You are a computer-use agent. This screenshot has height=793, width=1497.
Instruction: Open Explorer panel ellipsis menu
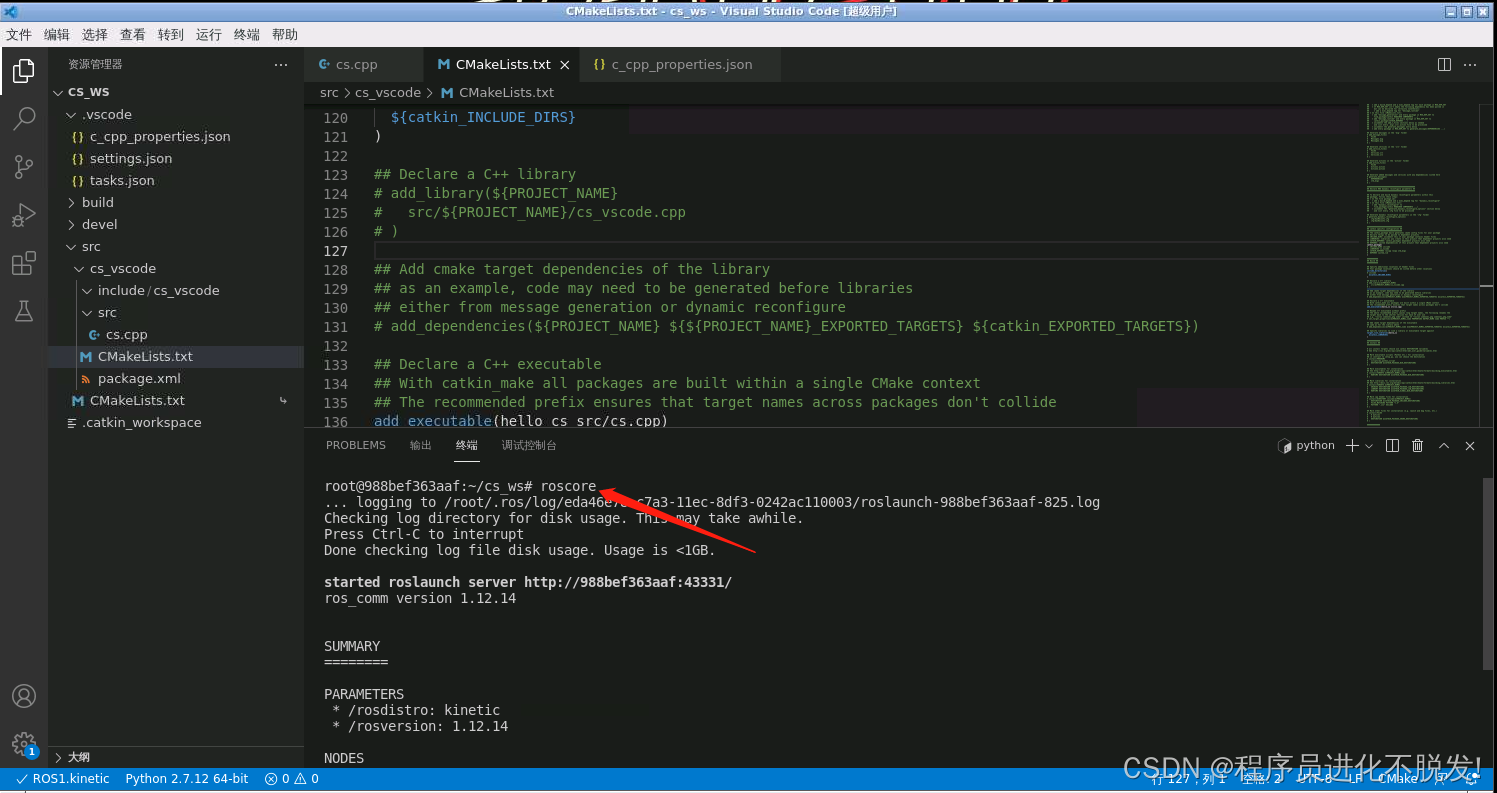tap(281, 64)
